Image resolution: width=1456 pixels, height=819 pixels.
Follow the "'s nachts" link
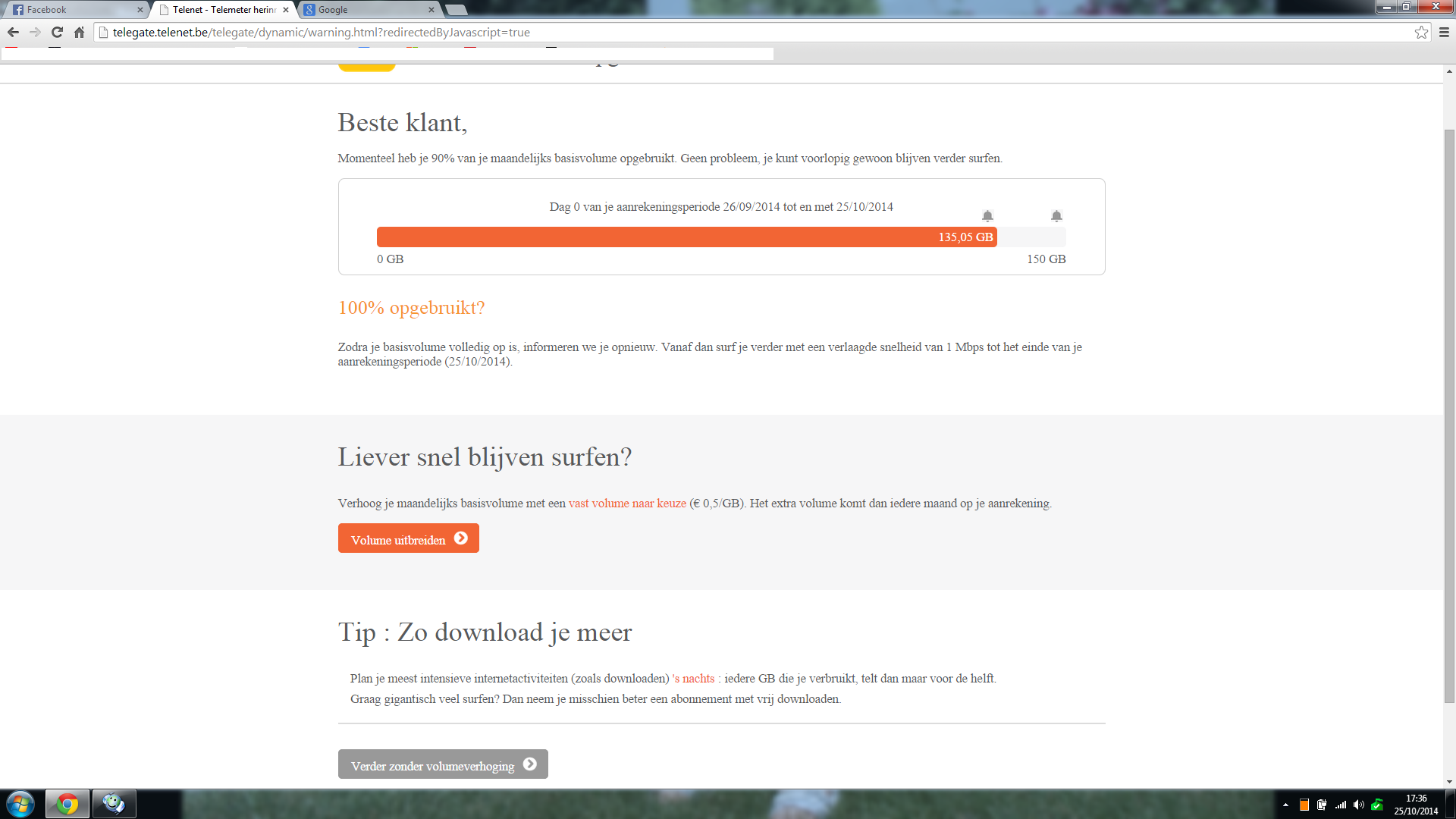coord(694,679)
